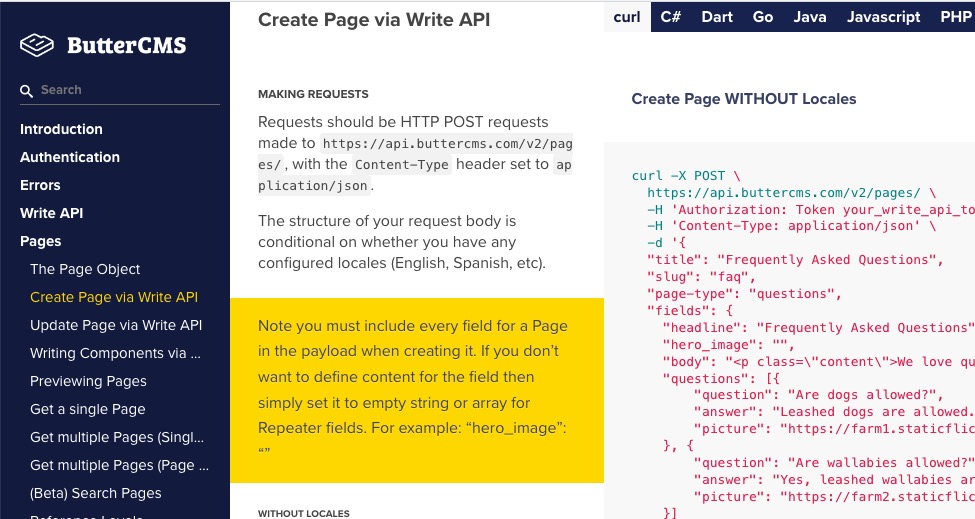The width and height of the screenshot is (975, 519).
Task: Open The Page Object subsection
Action: tap(85, 269)
